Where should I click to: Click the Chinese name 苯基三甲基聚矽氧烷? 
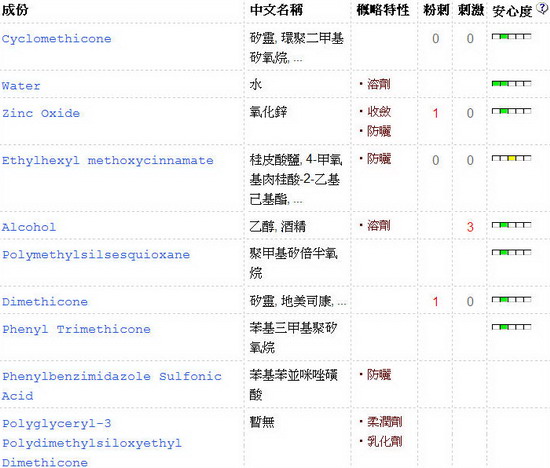[x=294, y=337]
